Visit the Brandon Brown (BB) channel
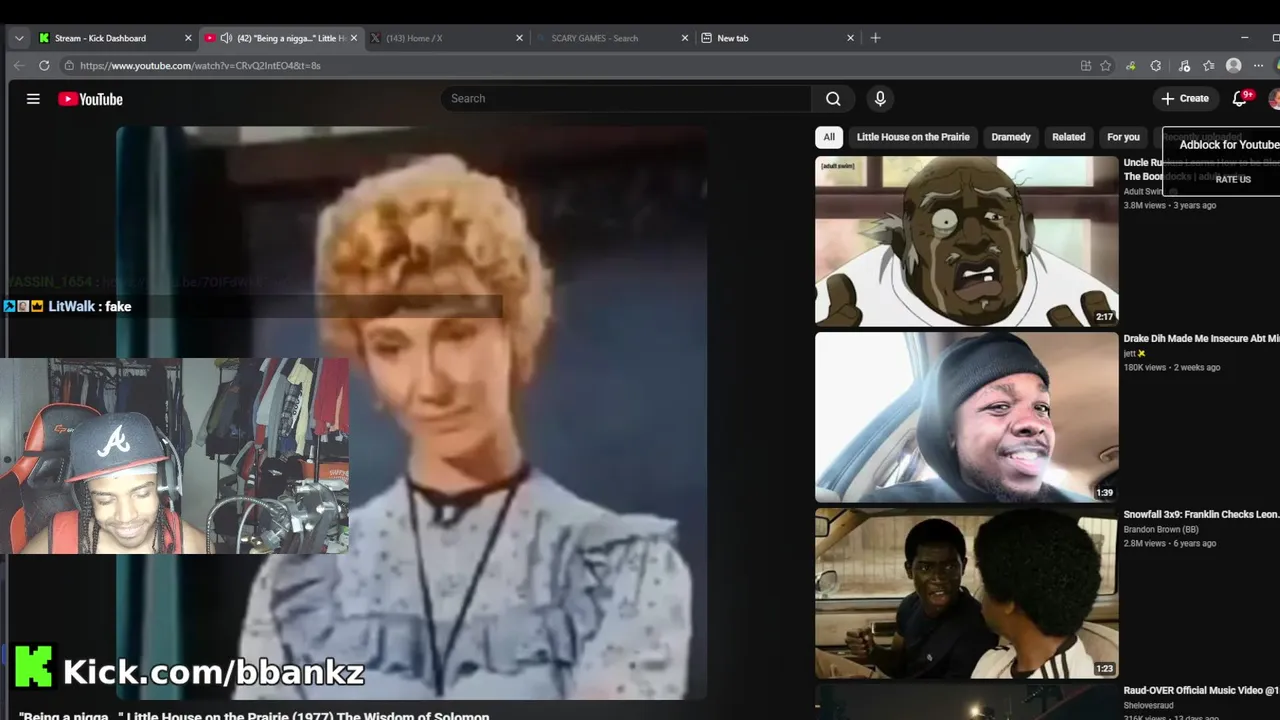1280x720 pixels. [x=1160, y=530]
